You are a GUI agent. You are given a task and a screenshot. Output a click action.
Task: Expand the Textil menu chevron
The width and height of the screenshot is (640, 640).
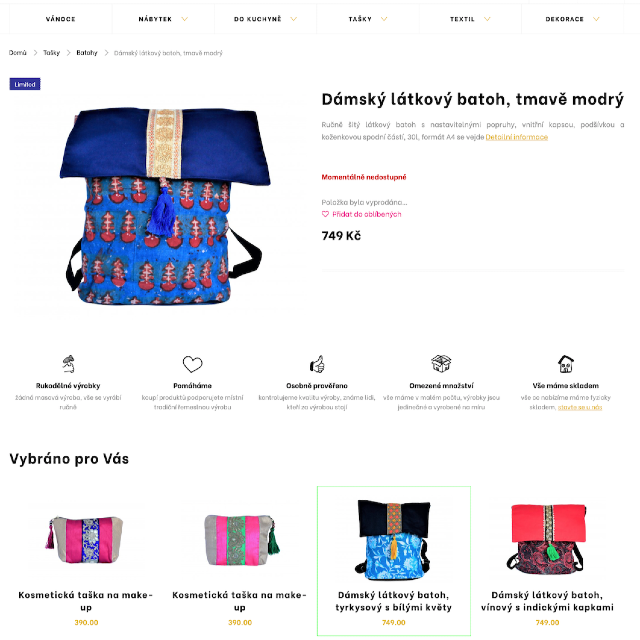(x=487, y=19)
